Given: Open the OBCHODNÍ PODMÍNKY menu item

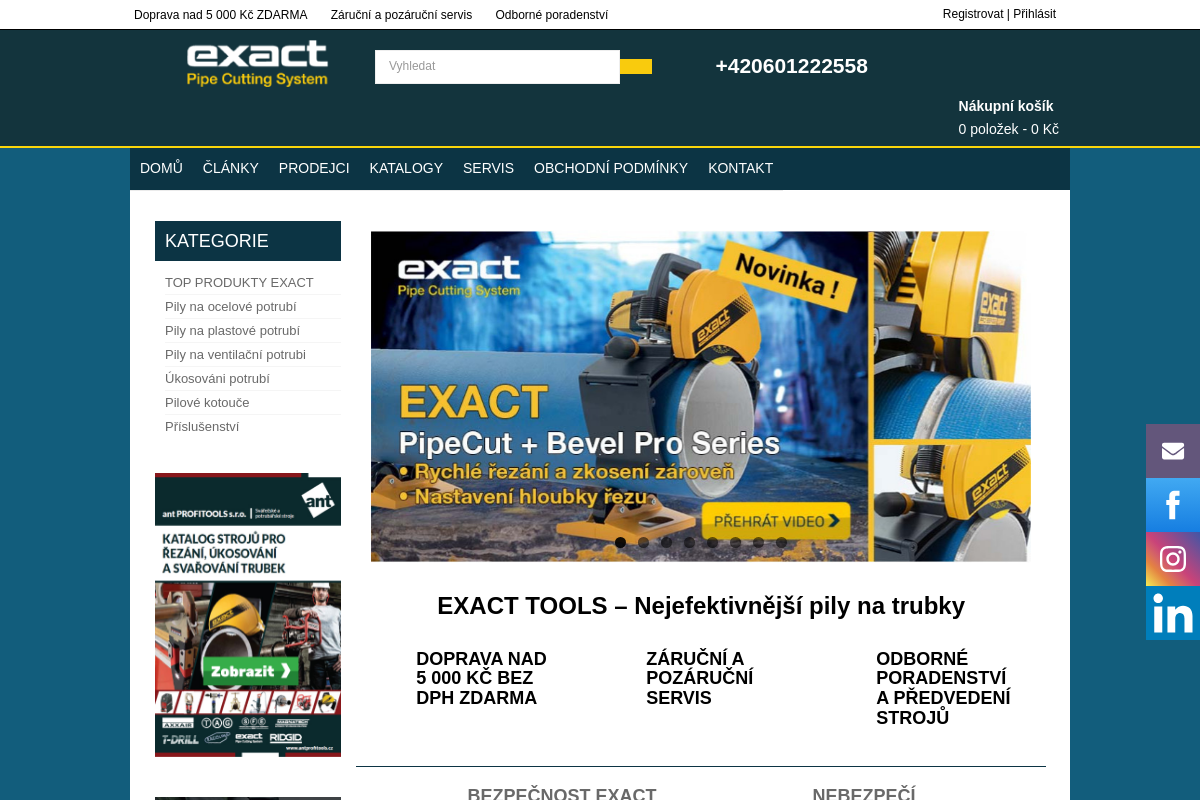Looking at the screenshot, I should pos(611,168).
